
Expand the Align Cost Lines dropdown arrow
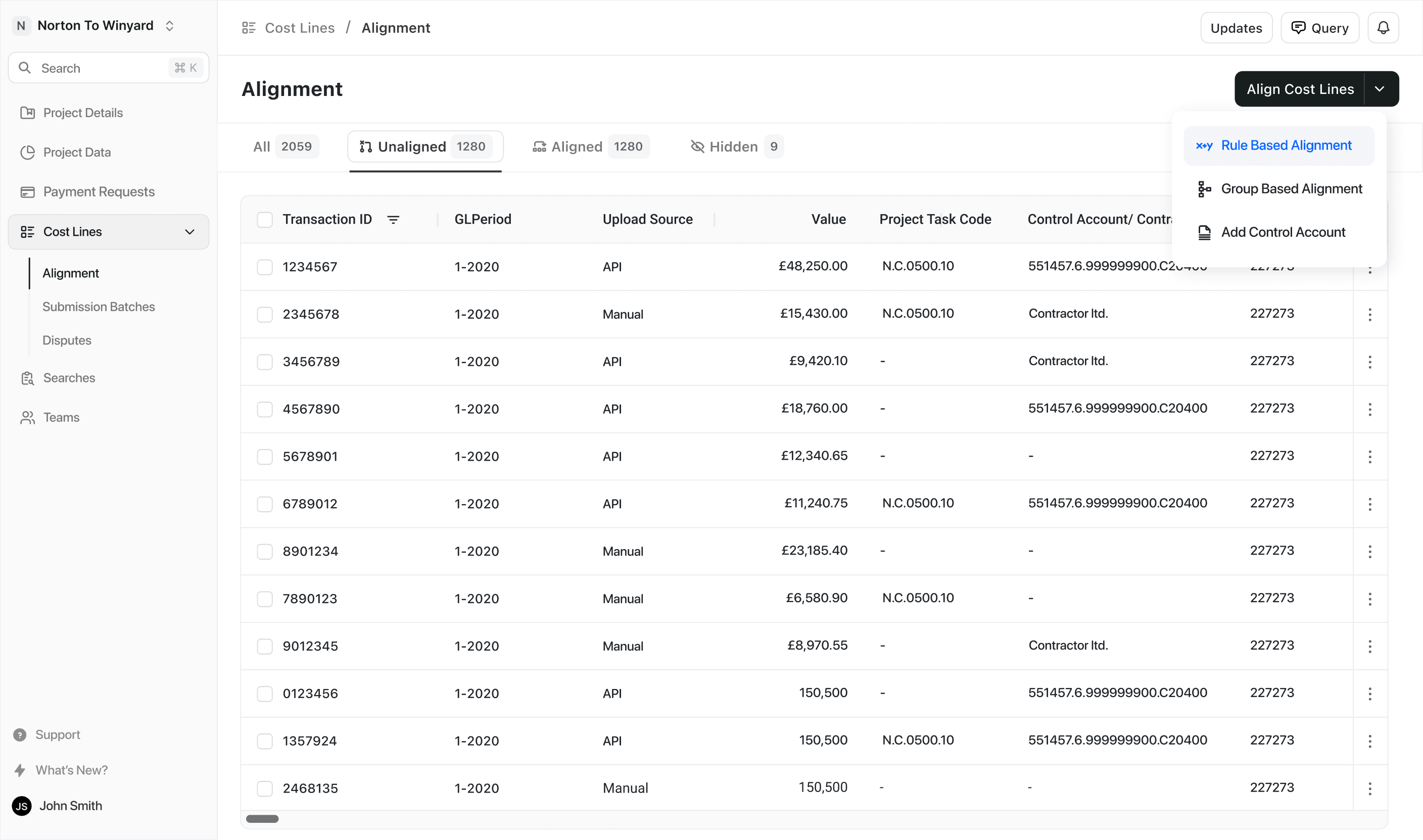(1380, 89)
